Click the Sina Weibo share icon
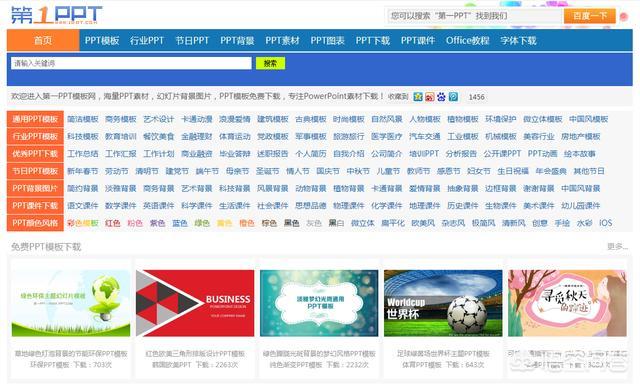The height and width of the screenshot is (384, 640). coord(429,97)
